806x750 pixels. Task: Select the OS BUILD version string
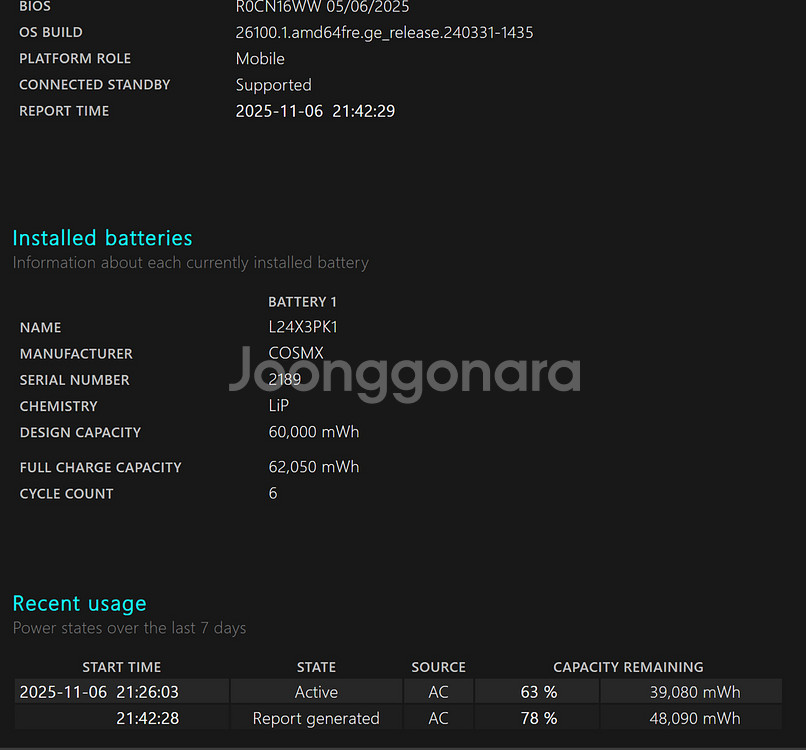[x=384, y=32]
